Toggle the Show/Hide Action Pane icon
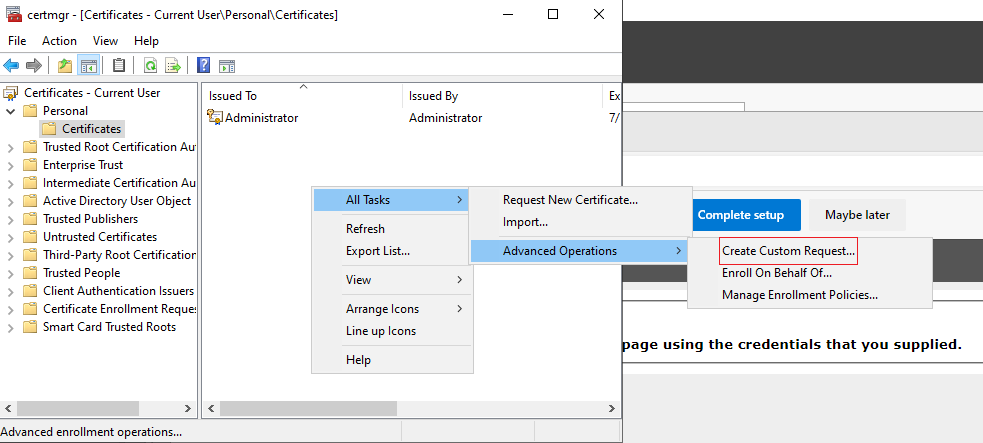 click(227, 65)
